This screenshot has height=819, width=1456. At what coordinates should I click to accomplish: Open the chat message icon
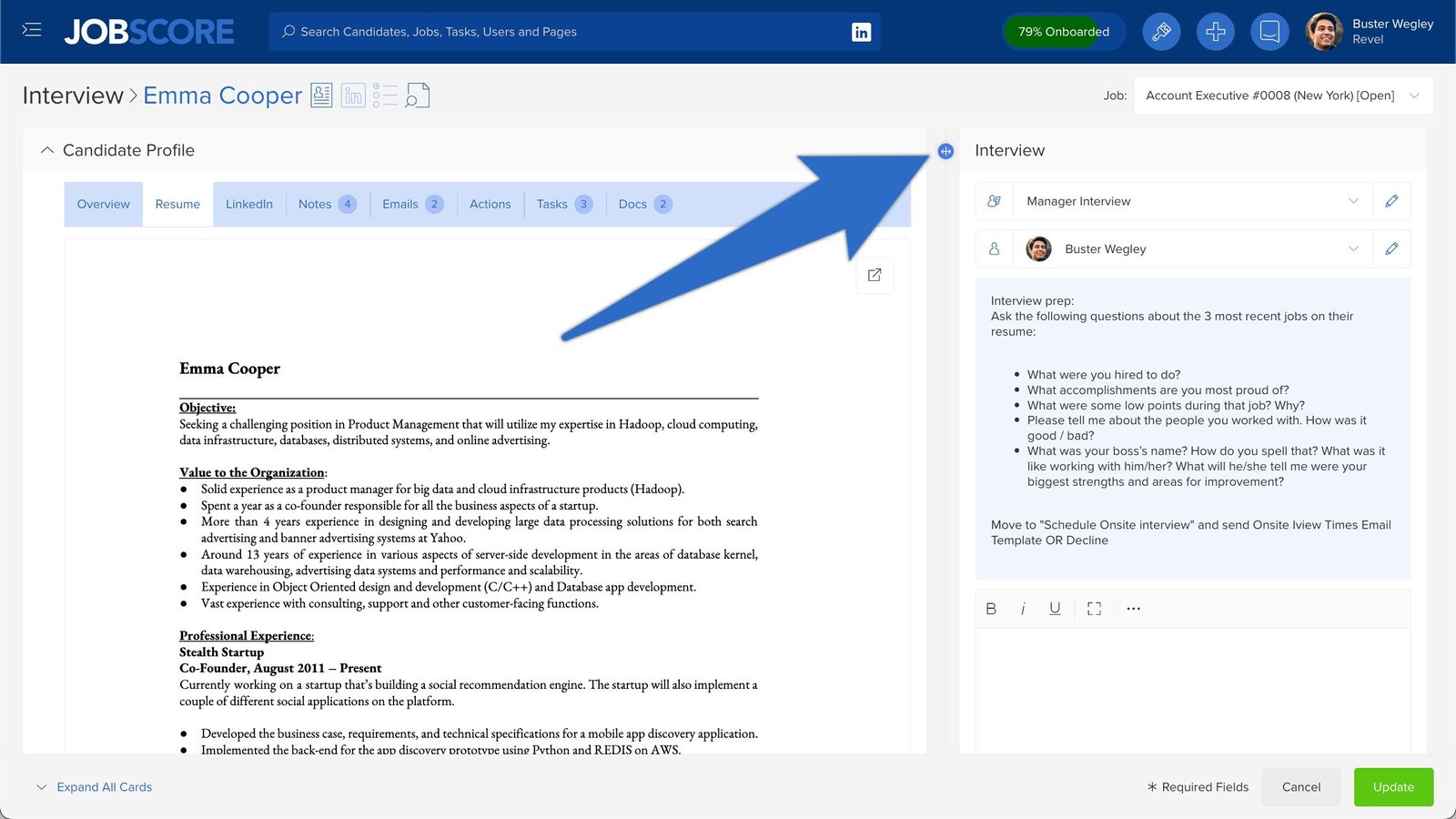tap(1269, 32)
